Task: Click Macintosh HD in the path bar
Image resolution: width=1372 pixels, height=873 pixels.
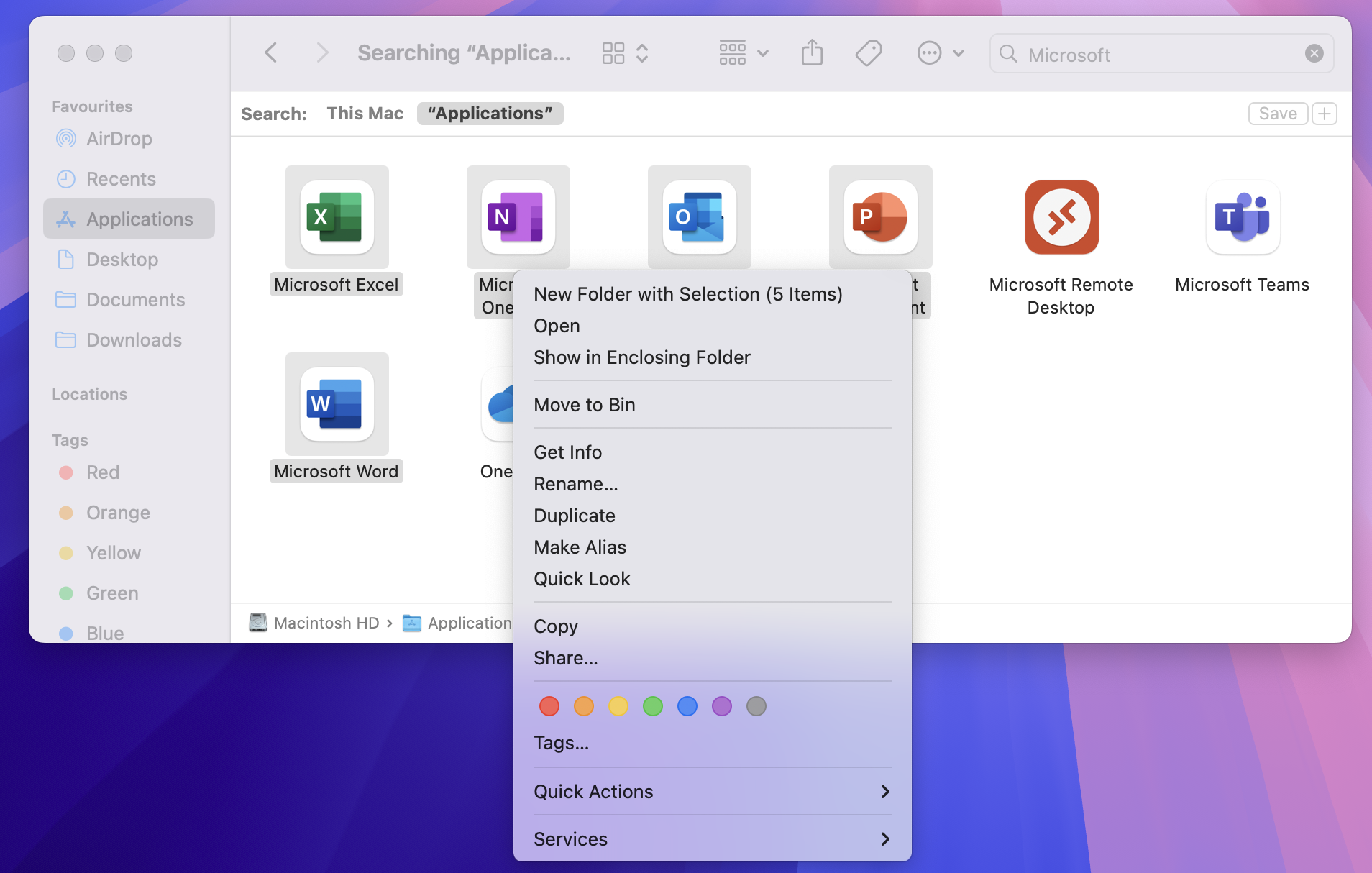Action: click(314, 623)
